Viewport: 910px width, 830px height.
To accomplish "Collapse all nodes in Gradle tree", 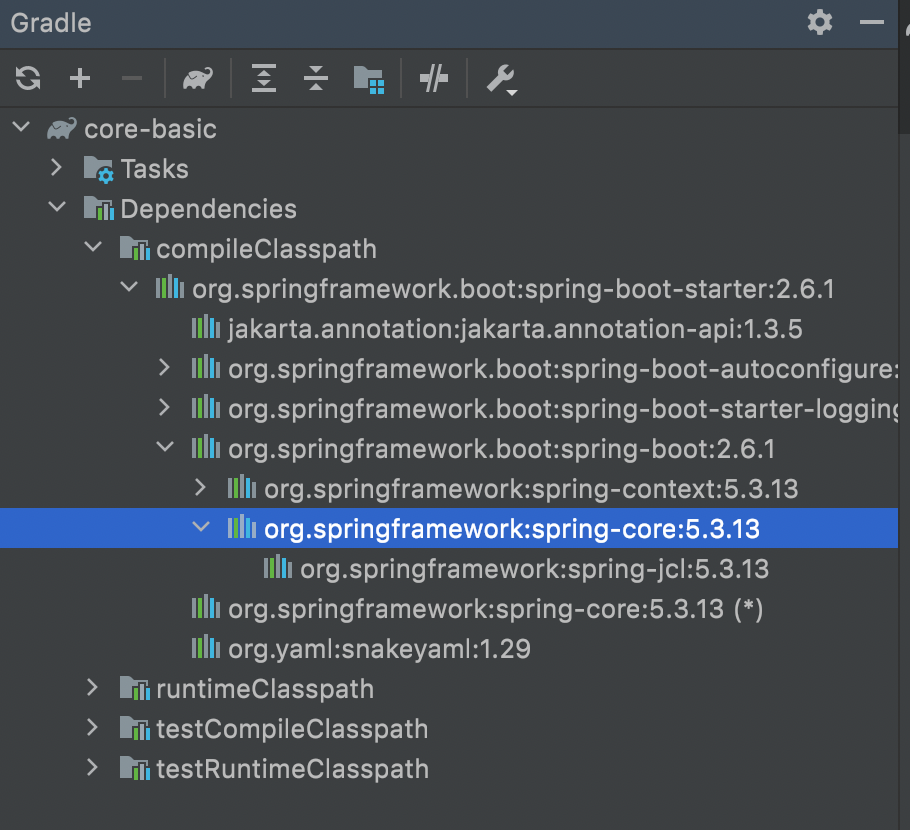I will [316, 78].
